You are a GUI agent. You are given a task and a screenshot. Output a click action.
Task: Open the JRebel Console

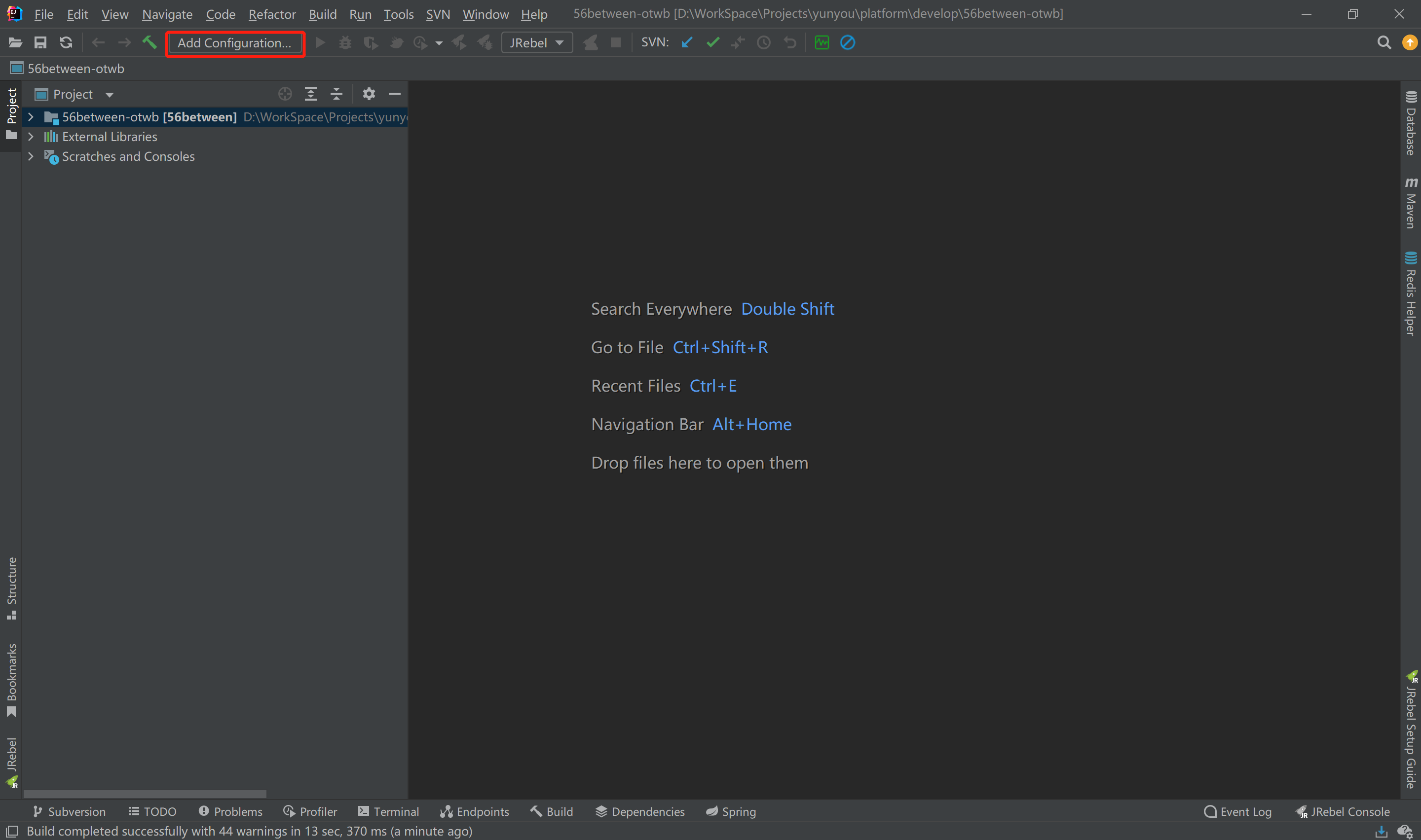(1343, 811)
